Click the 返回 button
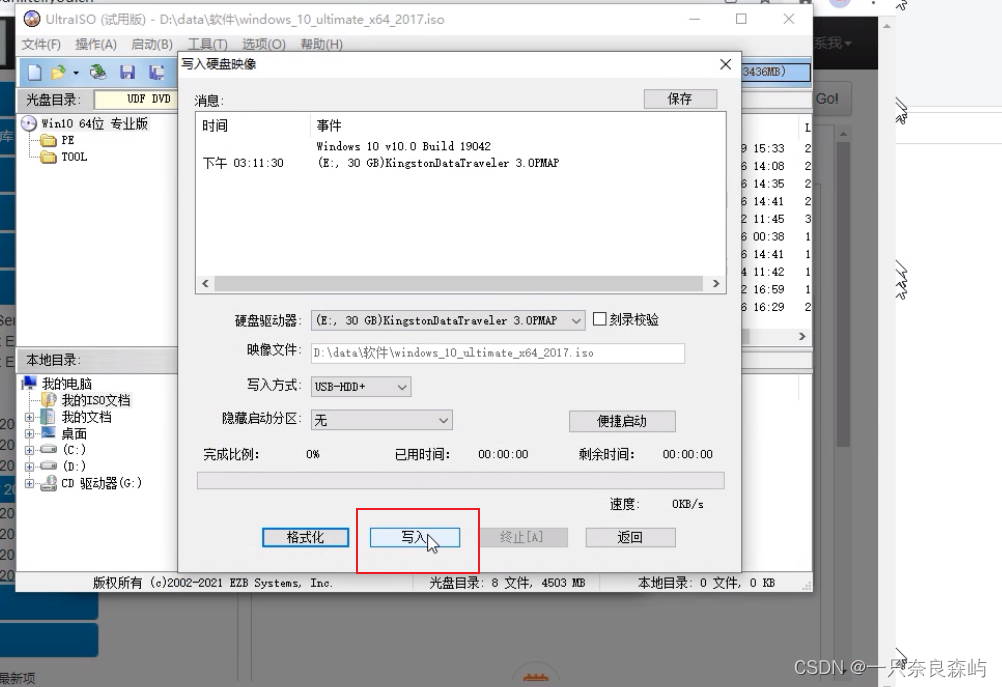Viewport: 1002px width, 687px height. pyautogui.click(x=630, y=537)
